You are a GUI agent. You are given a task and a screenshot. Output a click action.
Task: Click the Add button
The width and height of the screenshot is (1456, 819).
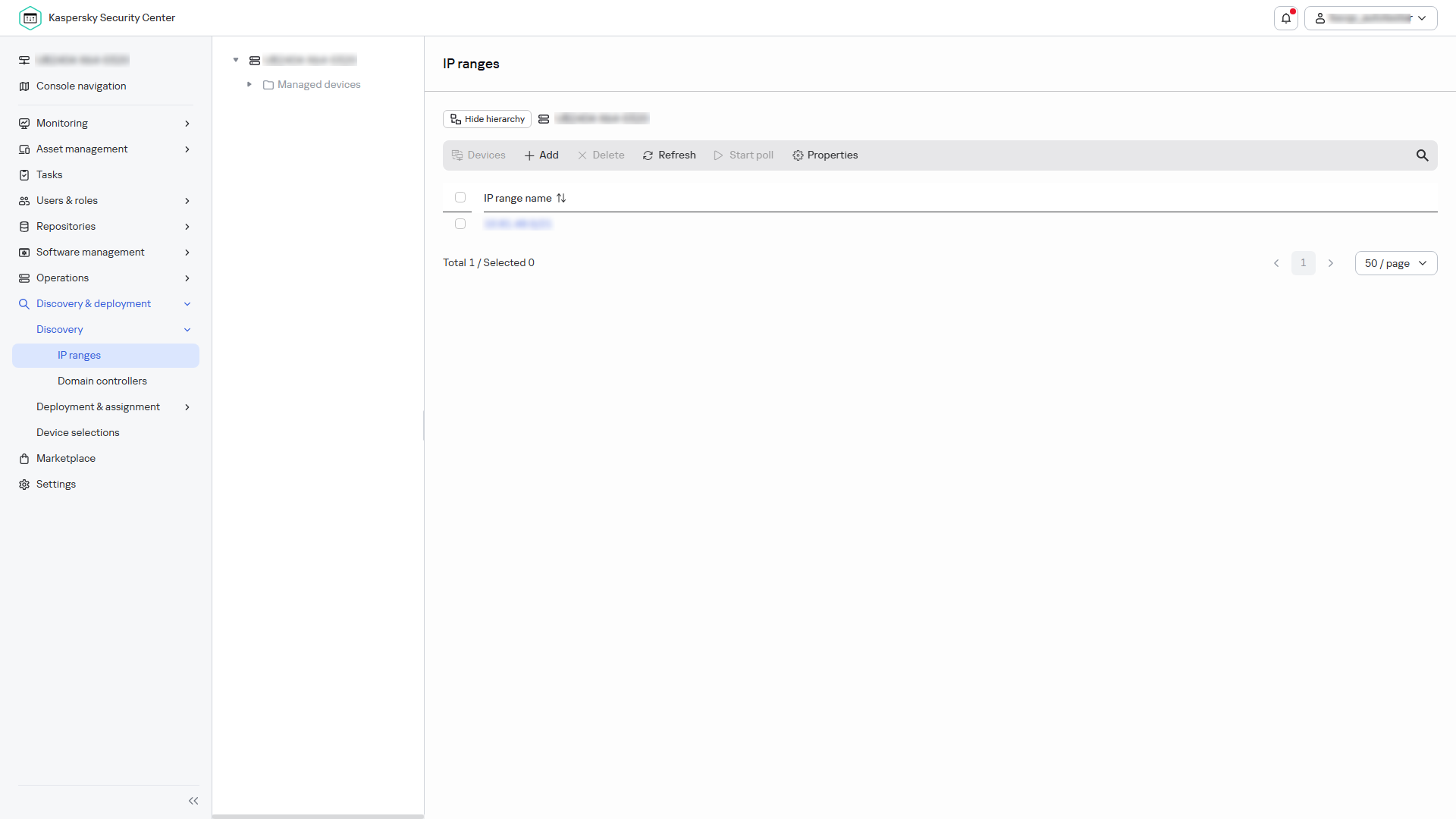point(541,155)
